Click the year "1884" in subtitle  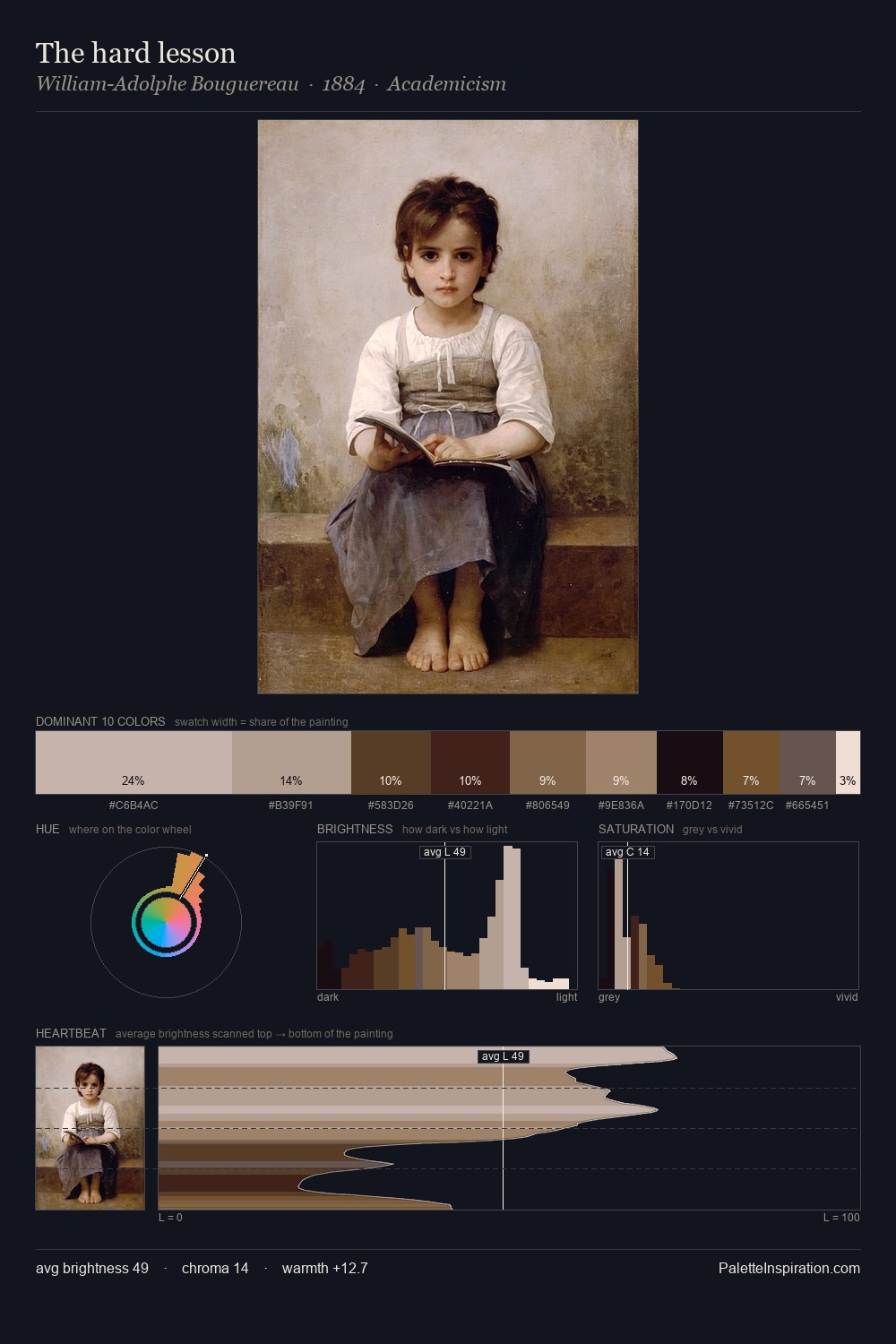344,84
